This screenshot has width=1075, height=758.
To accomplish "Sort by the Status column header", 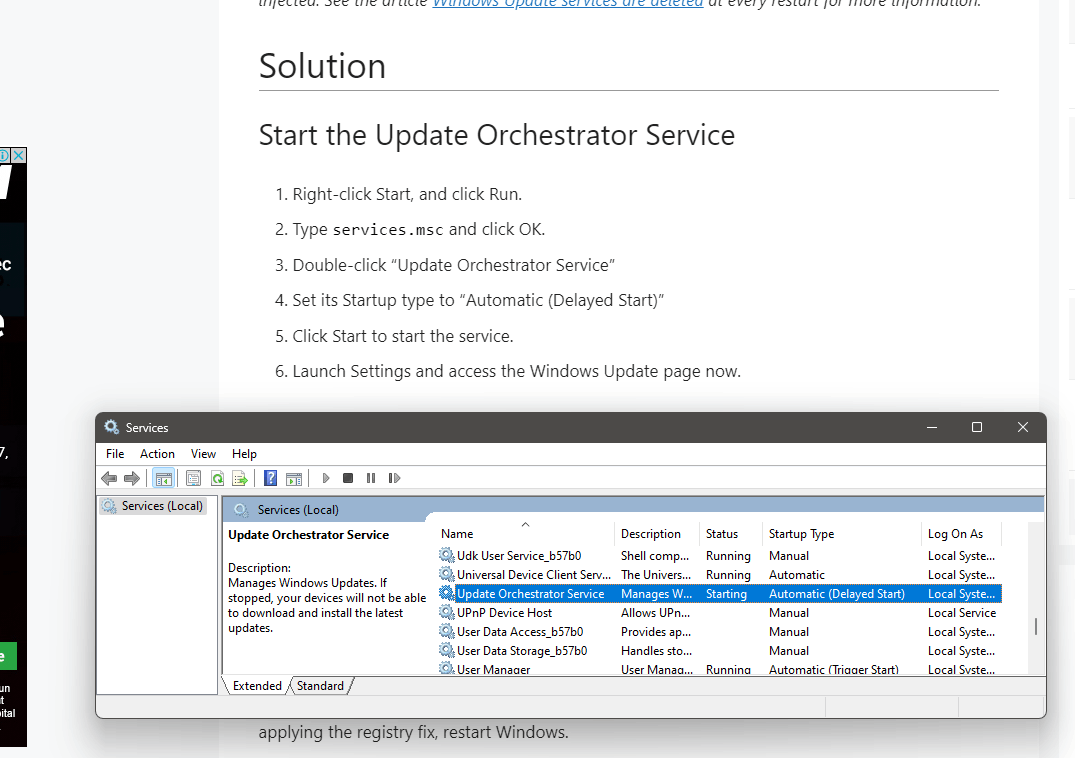I will (730, 533).
